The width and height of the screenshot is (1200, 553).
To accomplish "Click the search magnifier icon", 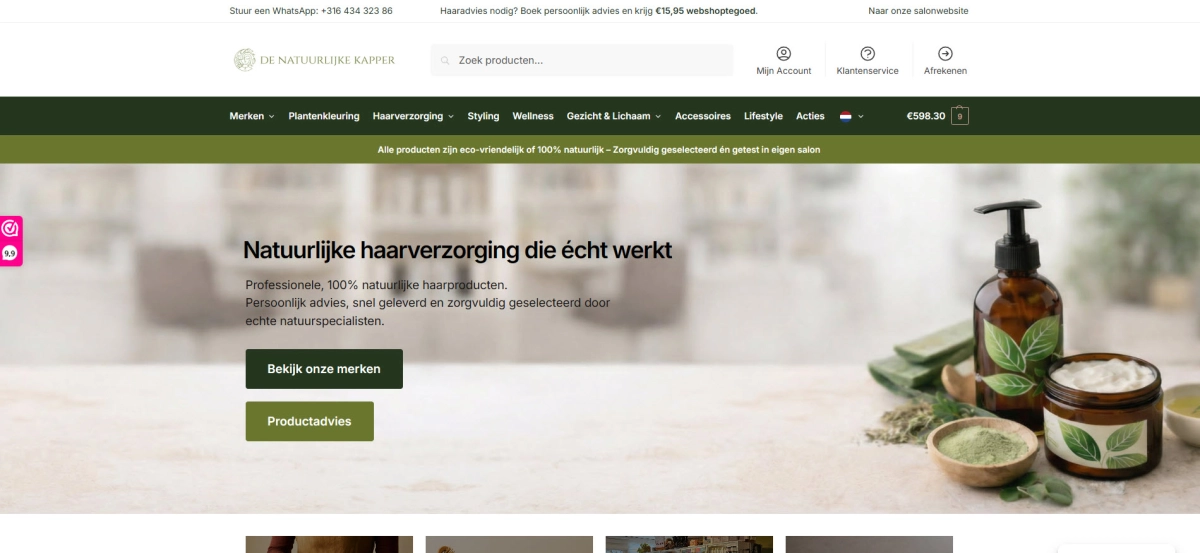I will point(445,60).
